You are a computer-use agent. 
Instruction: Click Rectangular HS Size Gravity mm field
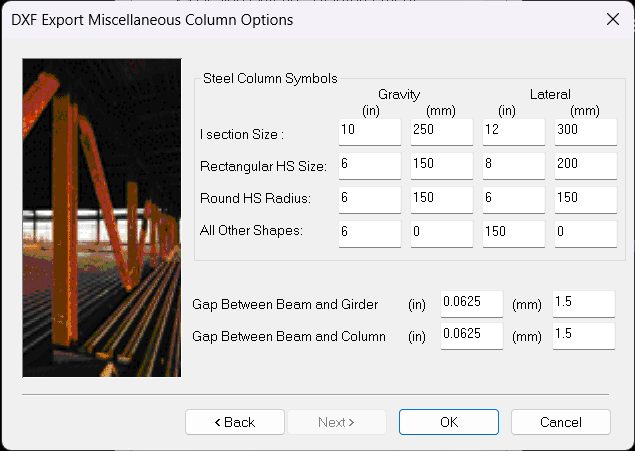click(441, 166)
